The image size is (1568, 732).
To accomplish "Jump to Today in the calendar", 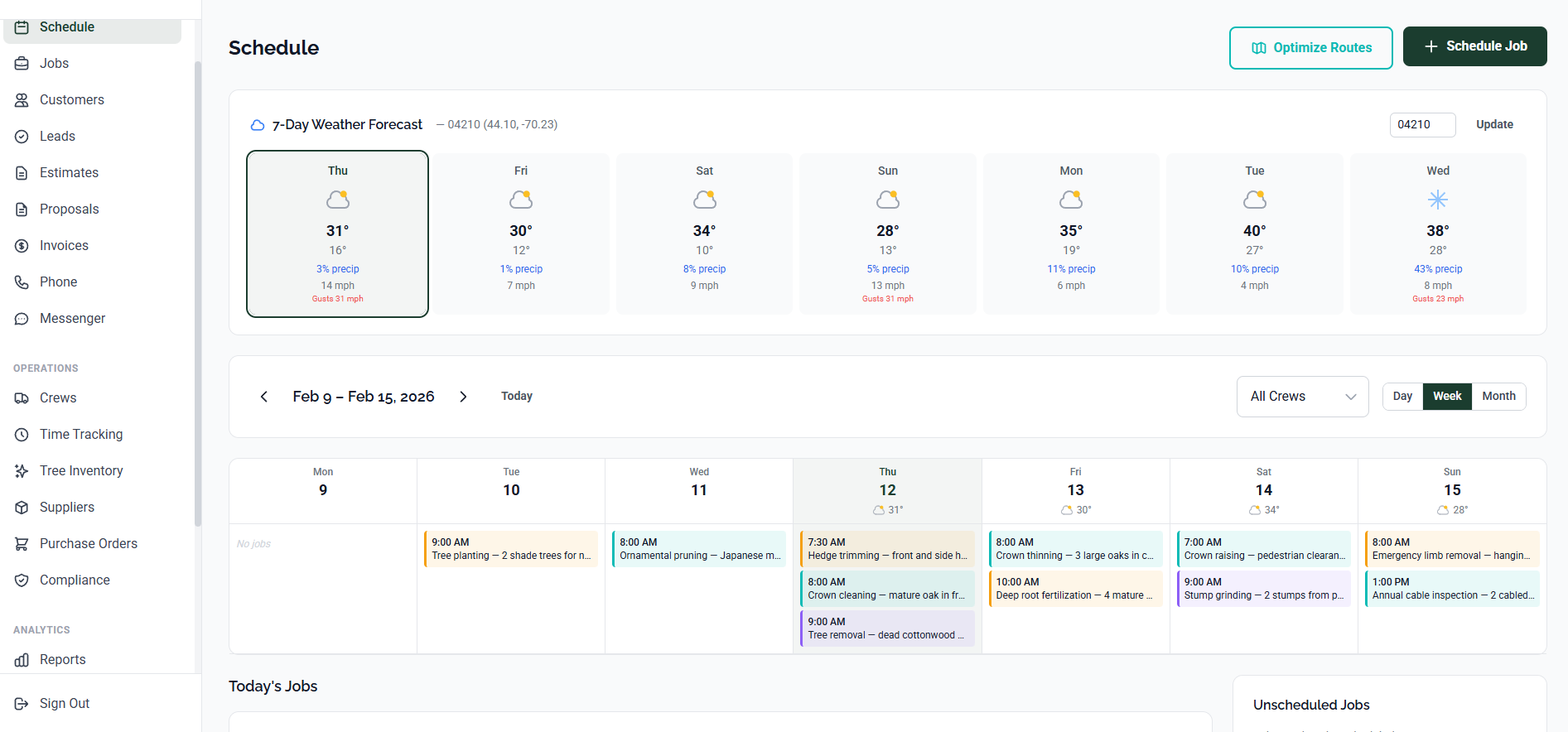I will [x=517, y=397].
